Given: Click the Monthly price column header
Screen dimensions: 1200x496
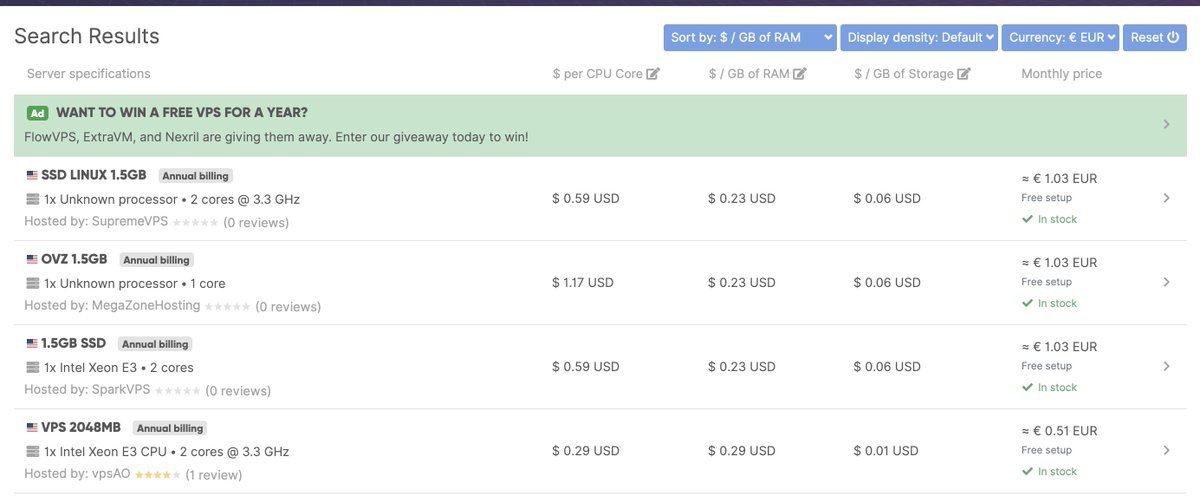Looking at the screenshot, I should click(x=1061, y=74).
